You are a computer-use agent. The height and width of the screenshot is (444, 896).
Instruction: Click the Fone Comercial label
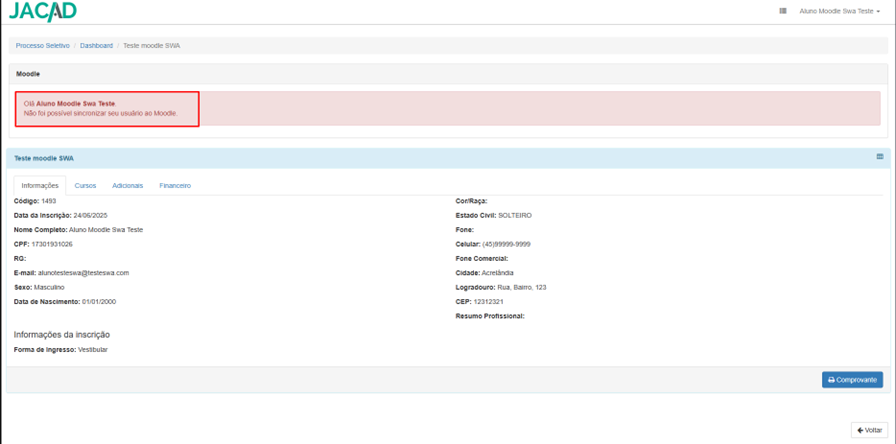pos(482,258)
